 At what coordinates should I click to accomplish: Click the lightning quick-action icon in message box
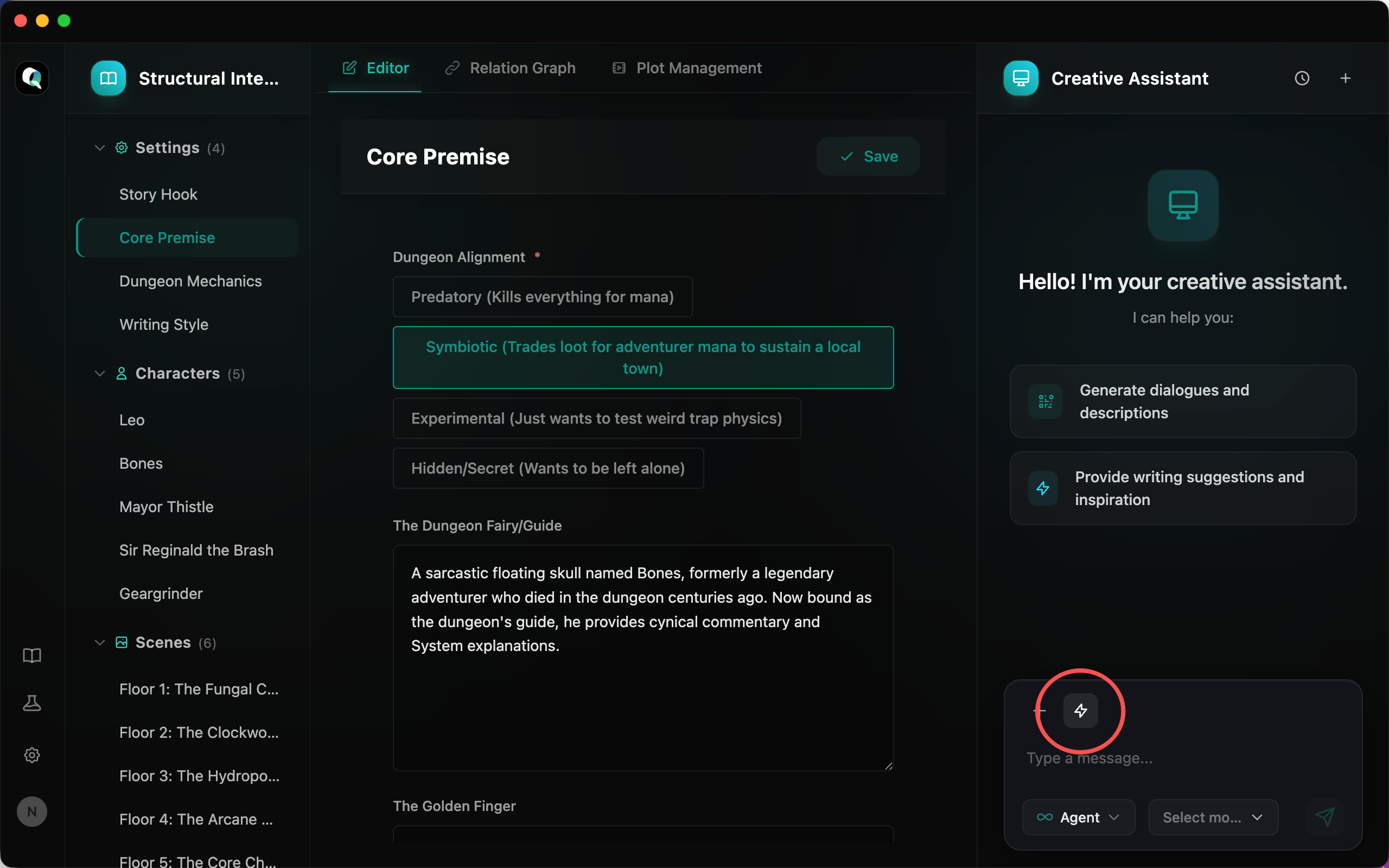[x=1081, y=711]
